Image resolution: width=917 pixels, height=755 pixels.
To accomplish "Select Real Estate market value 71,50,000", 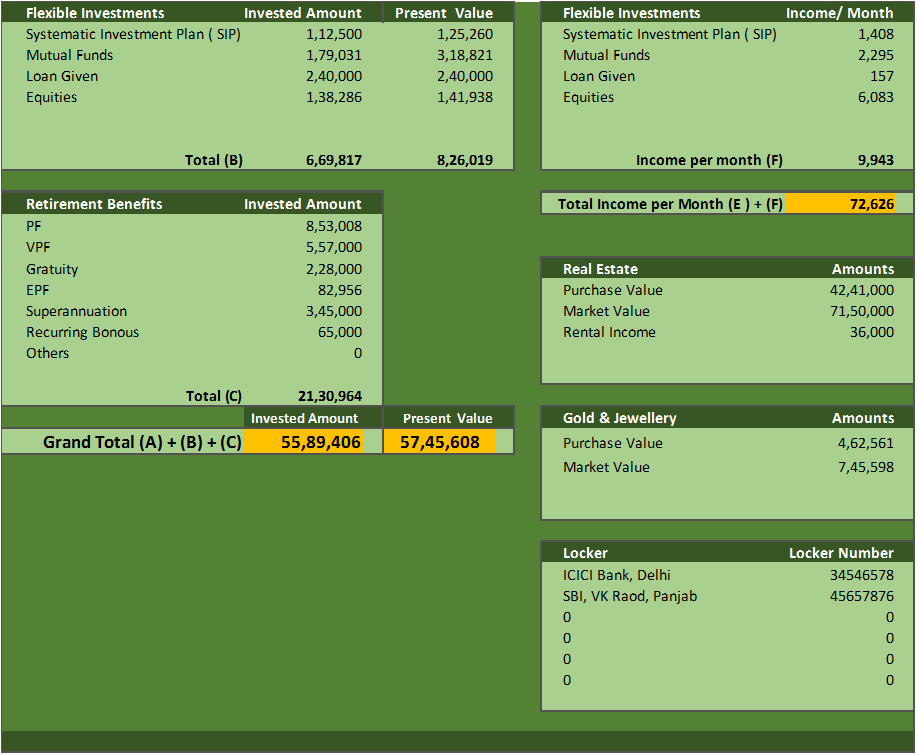I will 862,312.
